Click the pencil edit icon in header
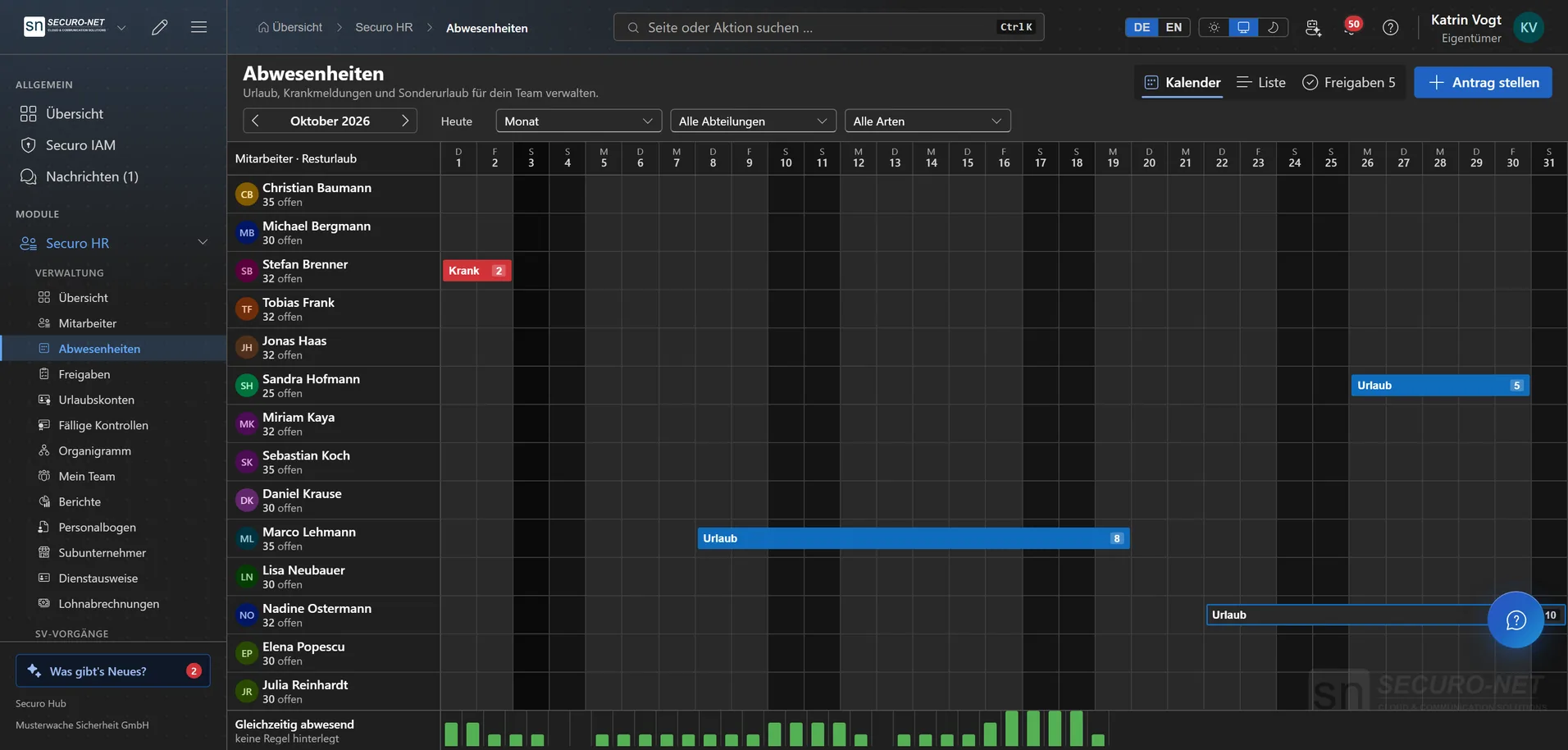 pos(160,27)
